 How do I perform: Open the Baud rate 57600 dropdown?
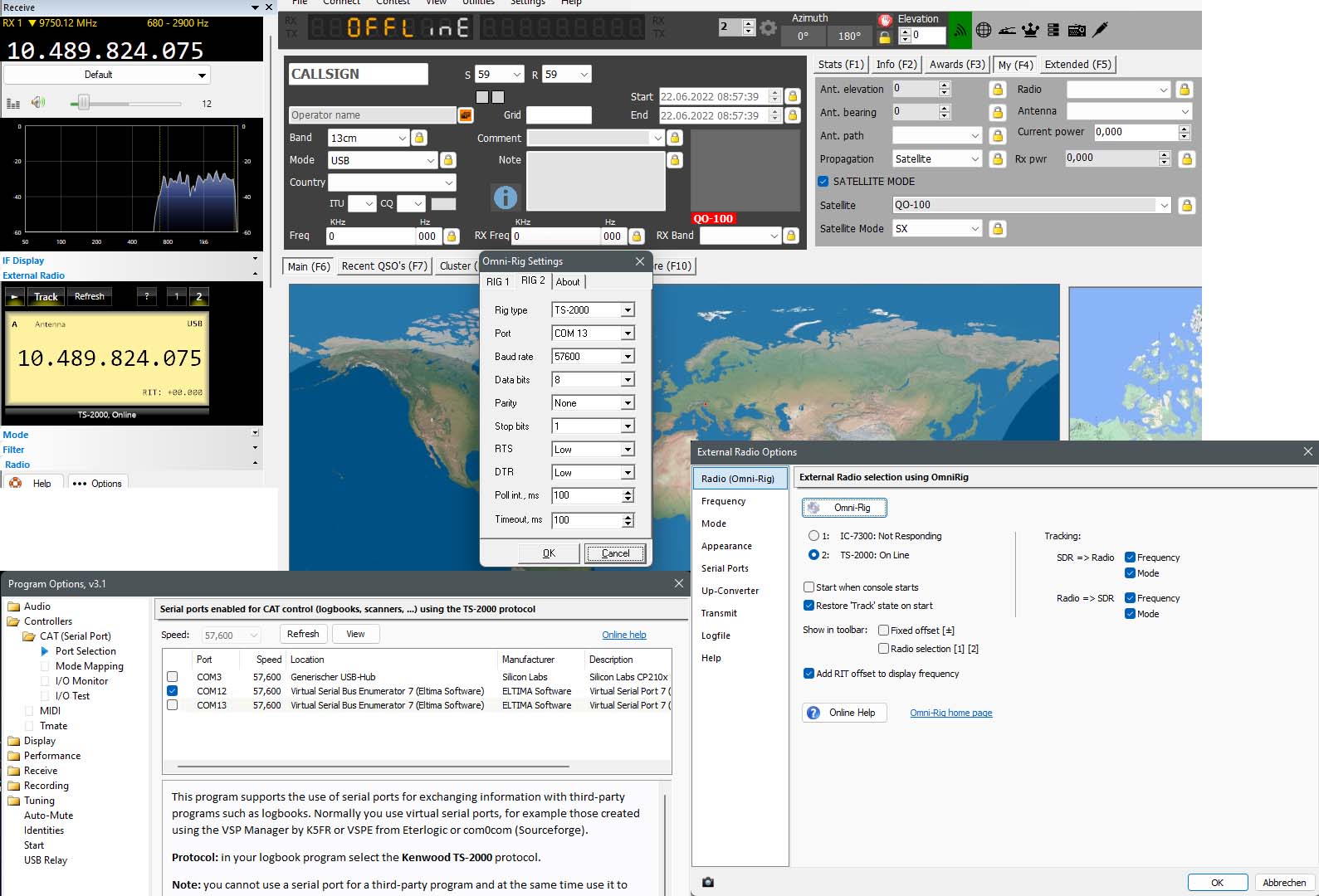(x=628, y=357)
